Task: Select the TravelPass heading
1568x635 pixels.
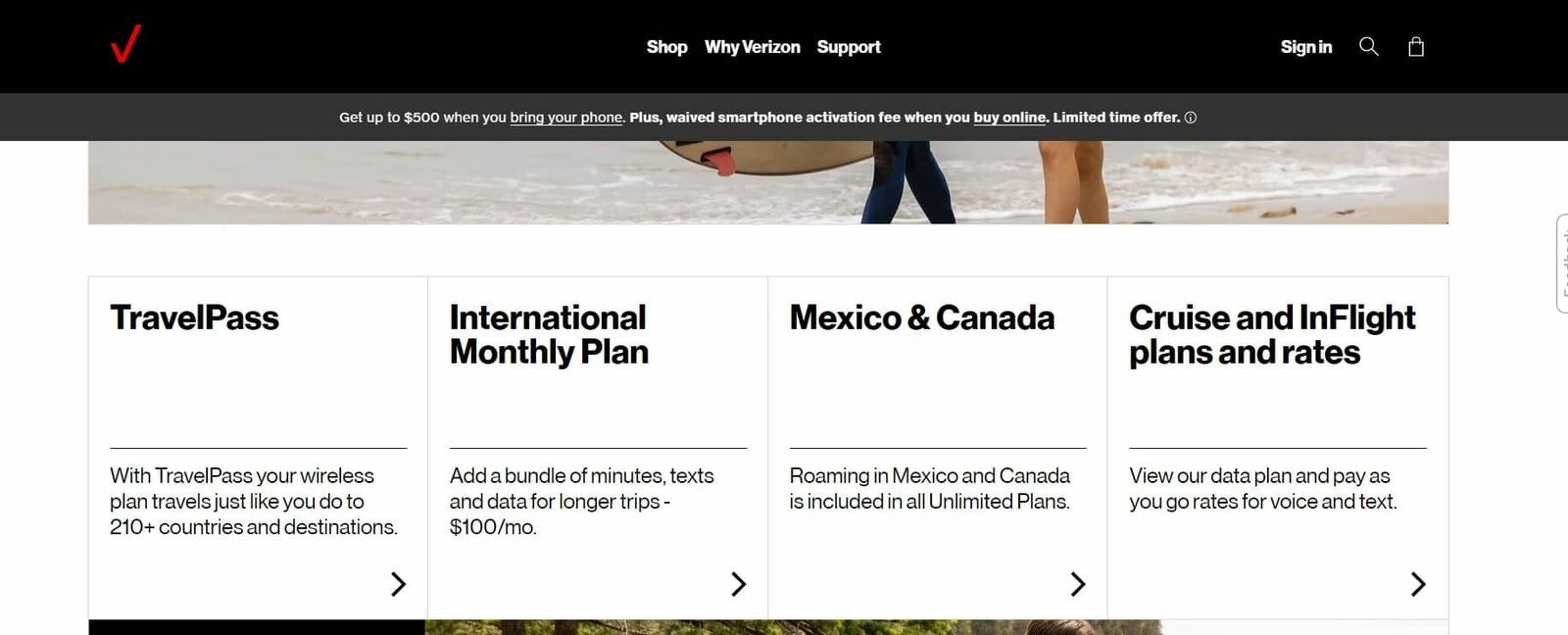Action: point(194,317)
